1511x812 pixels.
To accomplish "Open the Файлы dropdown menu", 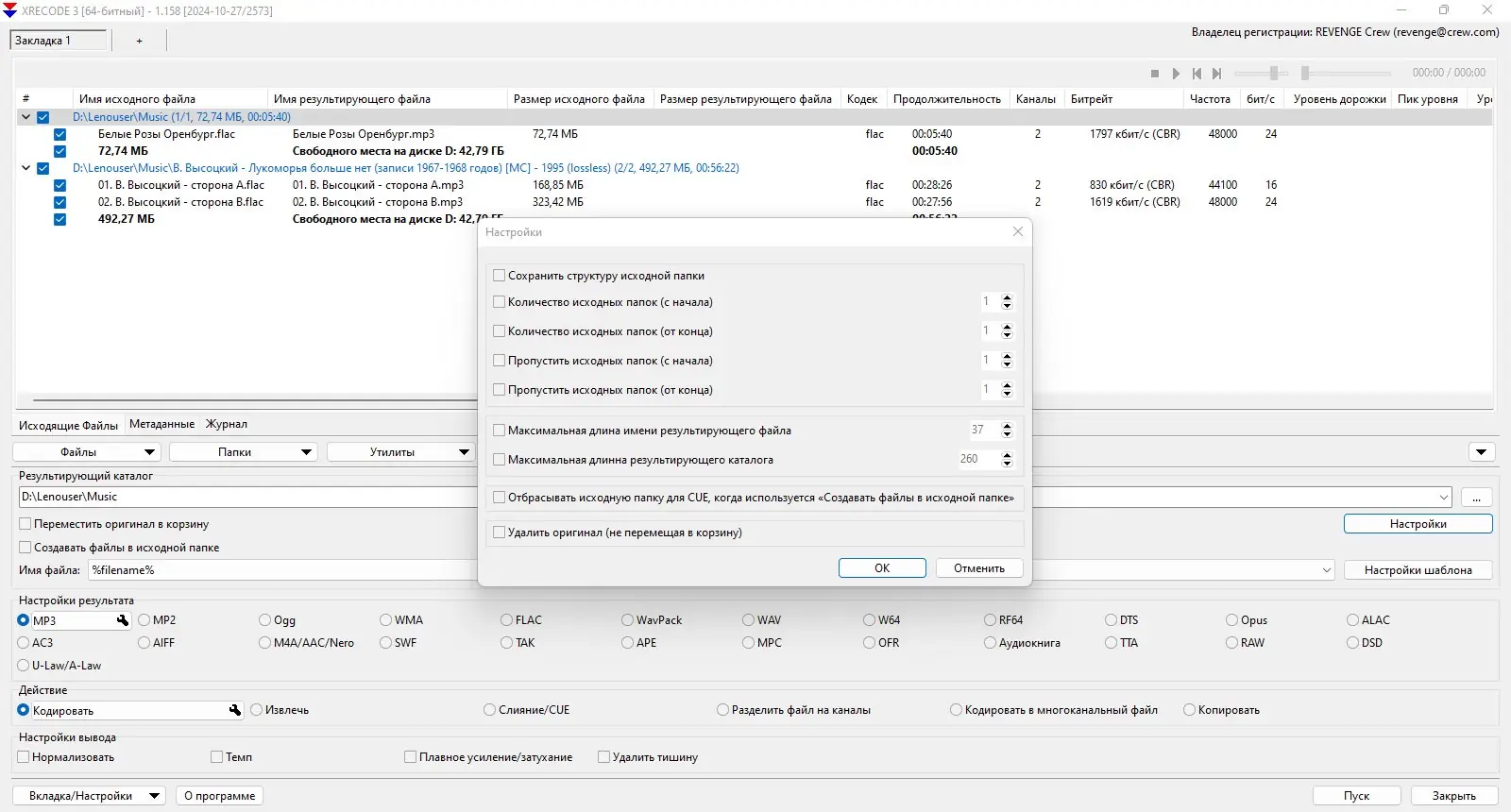I will [86, 452].
